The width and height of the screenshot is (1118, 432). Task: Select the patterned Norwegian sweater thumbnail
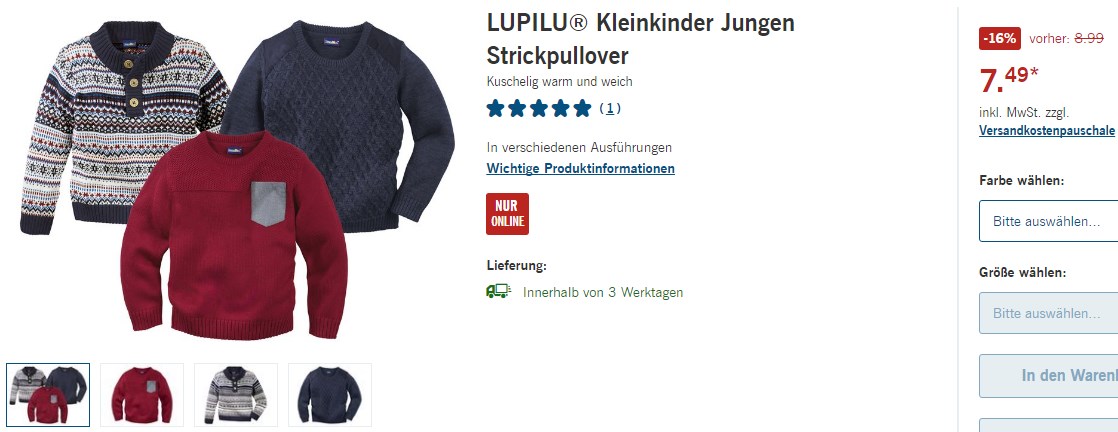[236, 395]
